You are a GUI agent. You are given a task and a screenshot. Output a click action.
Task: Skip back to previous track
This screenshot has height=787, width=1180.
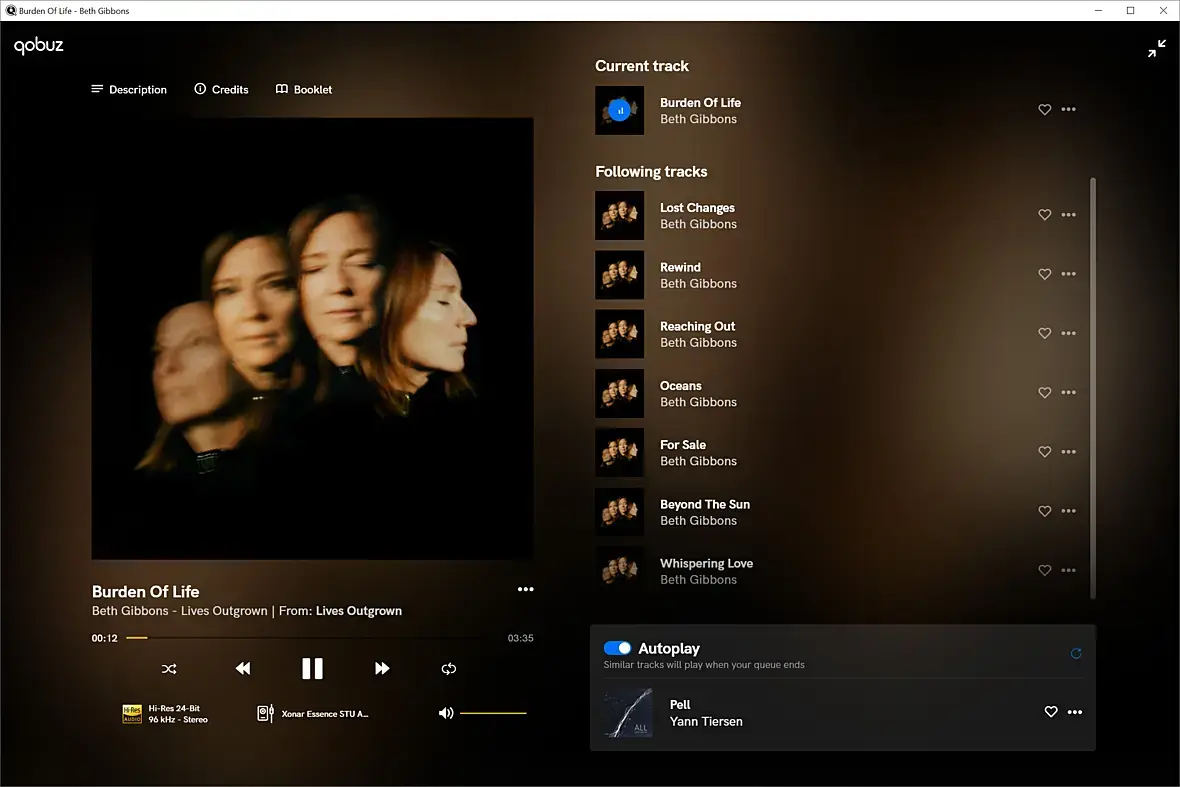click(242, 668)
